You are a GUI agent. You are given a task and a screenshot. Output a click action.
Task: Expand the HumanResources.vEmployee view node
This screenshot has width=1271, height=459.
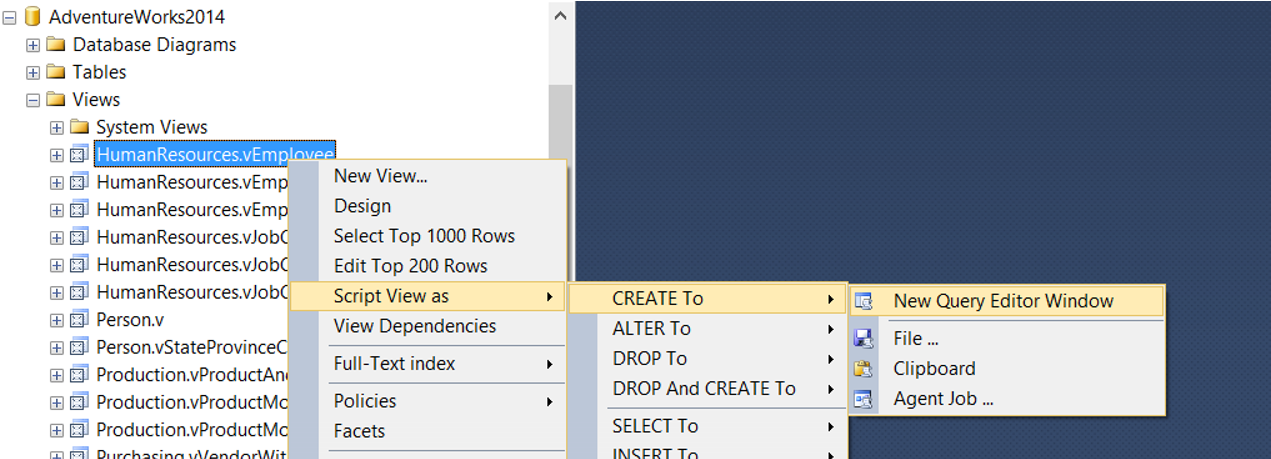coord(56,155)
